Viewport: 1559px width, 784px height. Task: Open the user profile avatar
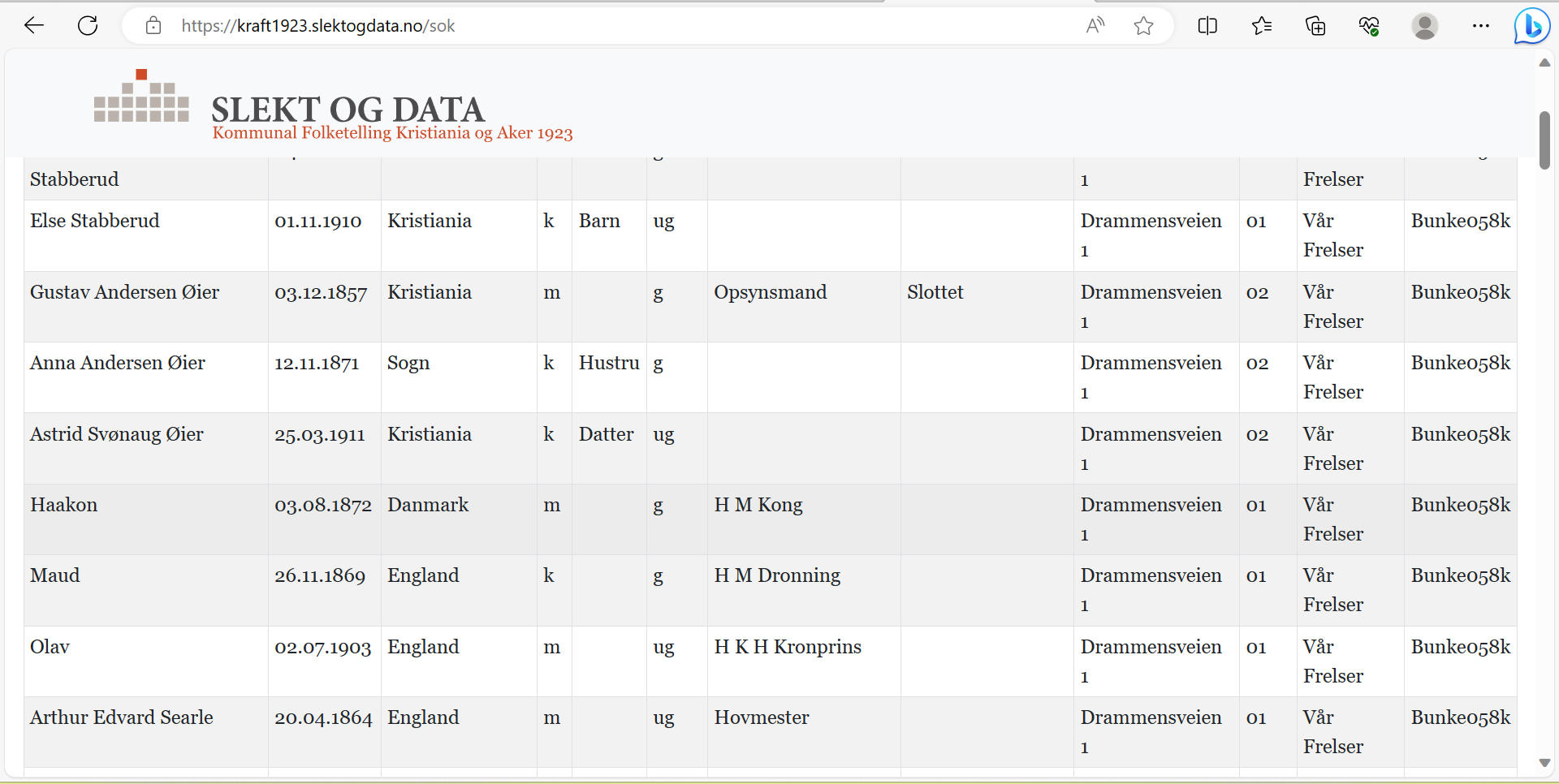point(1424,26)
